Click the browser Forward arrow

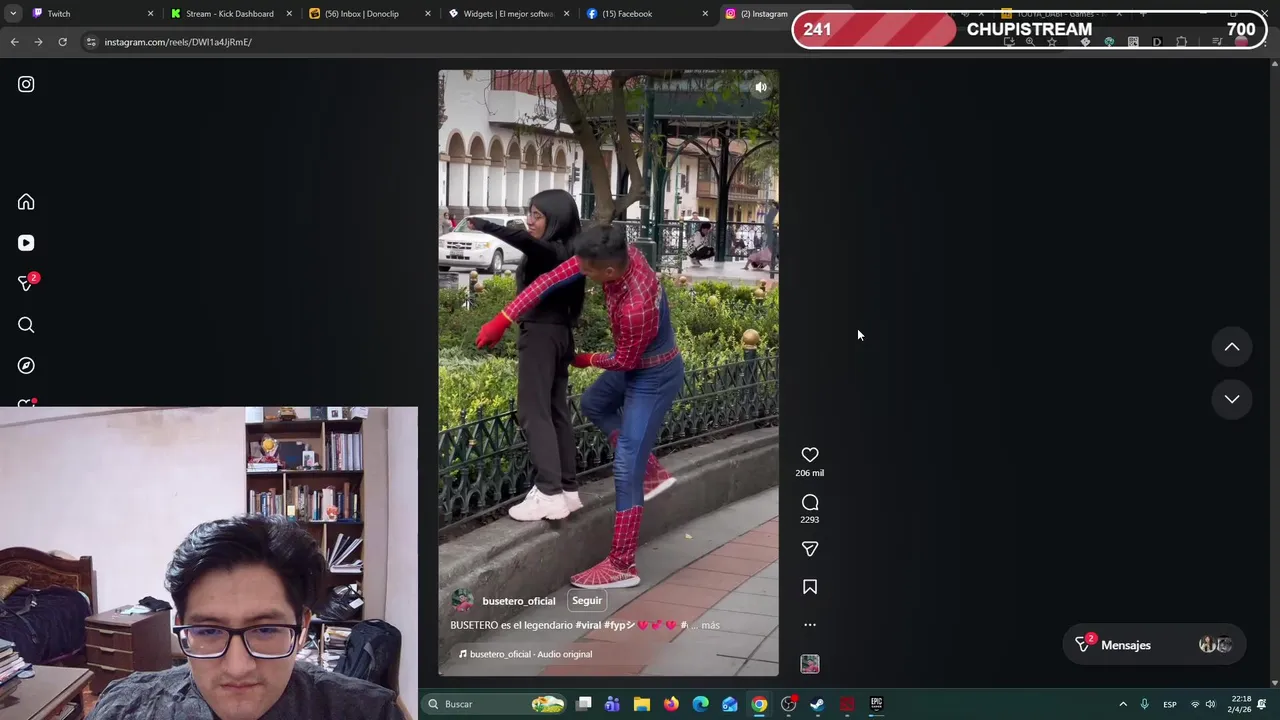[38, 42]
